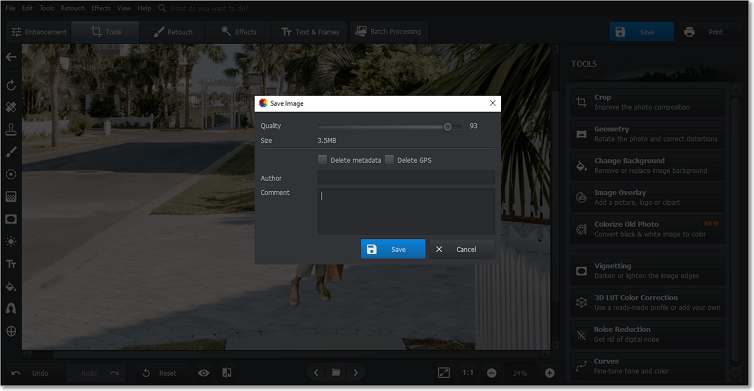Screen dimensions: 754x391
Task: Click Save in the Save Image dialog
Action: pos(393,249)
